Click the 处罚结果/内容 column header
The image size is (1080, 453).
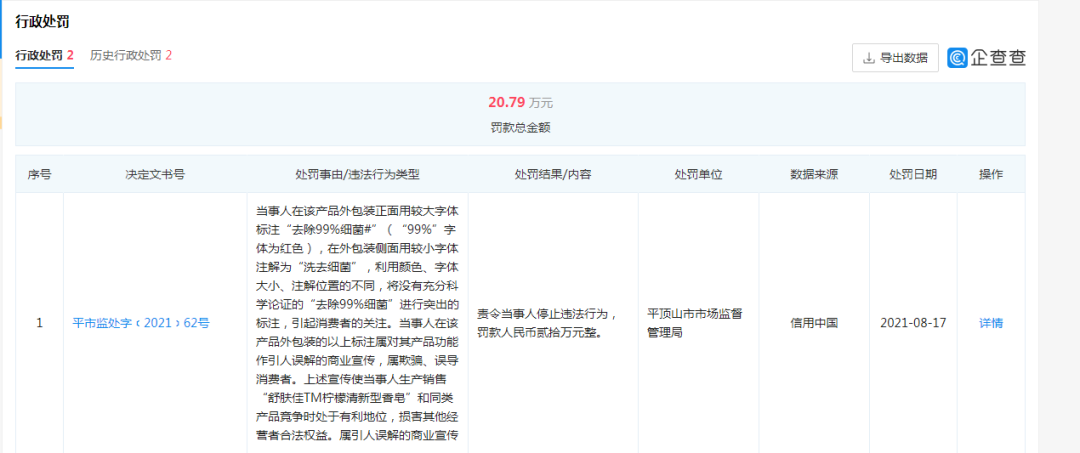(x=552, y=174)
